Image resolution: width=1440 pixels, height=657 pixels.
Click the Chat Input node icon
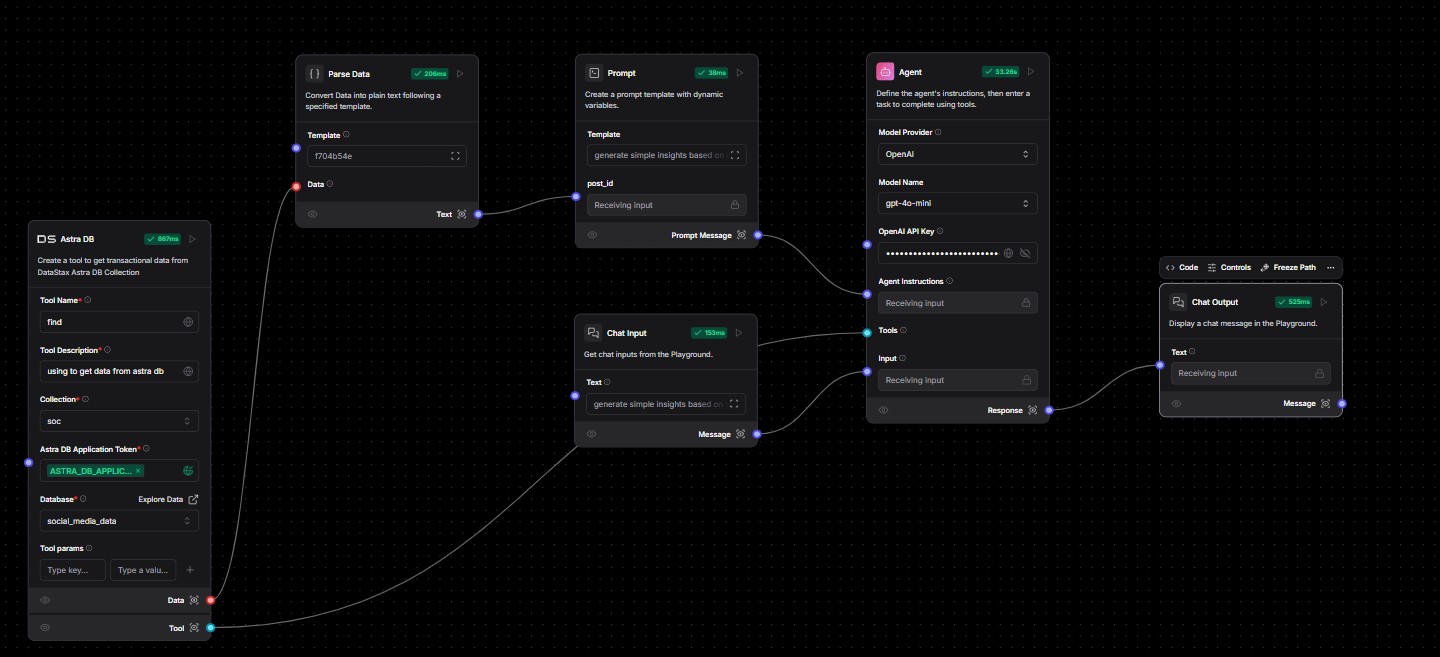(x=593, y=333)
